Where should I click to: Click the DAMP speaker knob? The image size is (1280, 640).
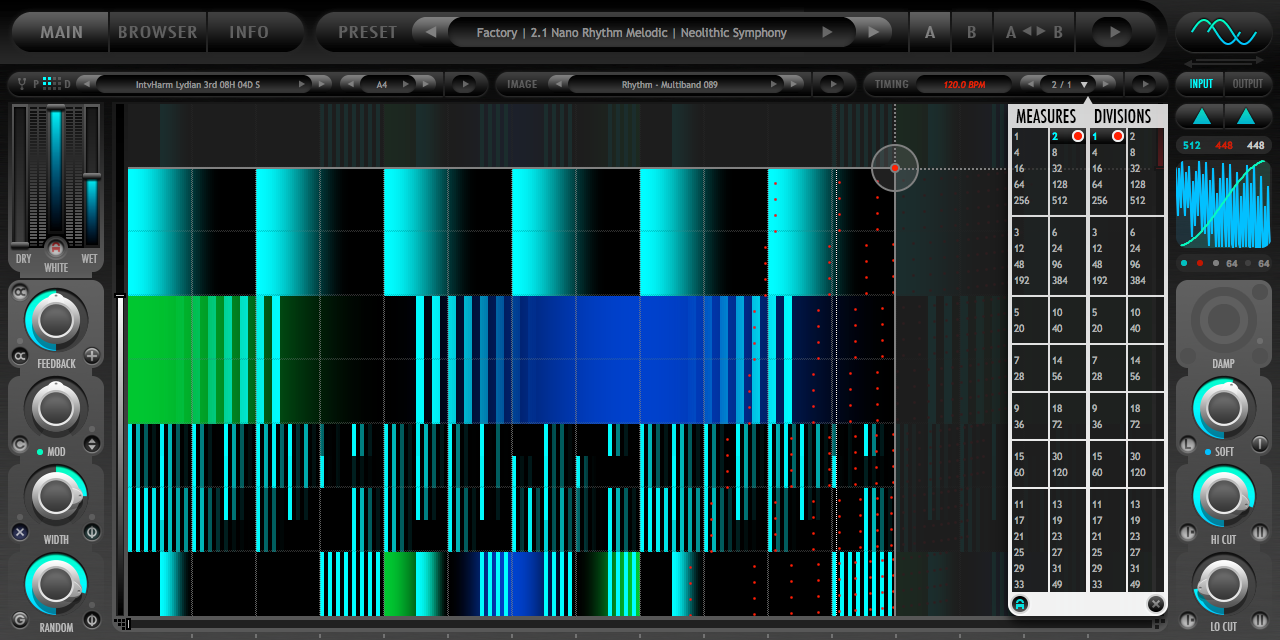(1223, 319)
